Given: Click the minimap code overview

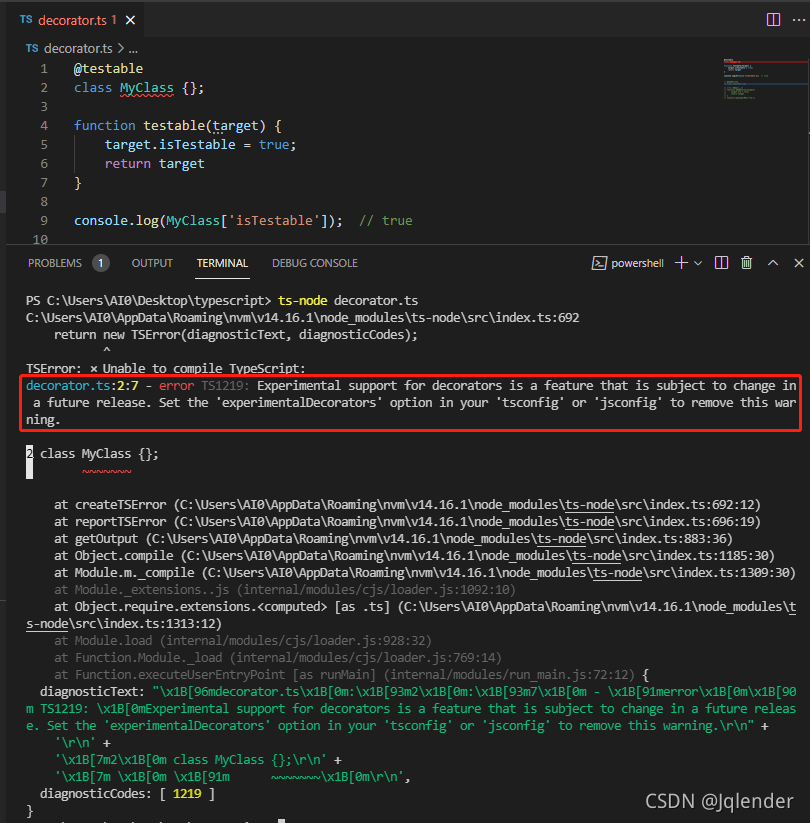Looking at the screenshot, I should pos(764,79).
